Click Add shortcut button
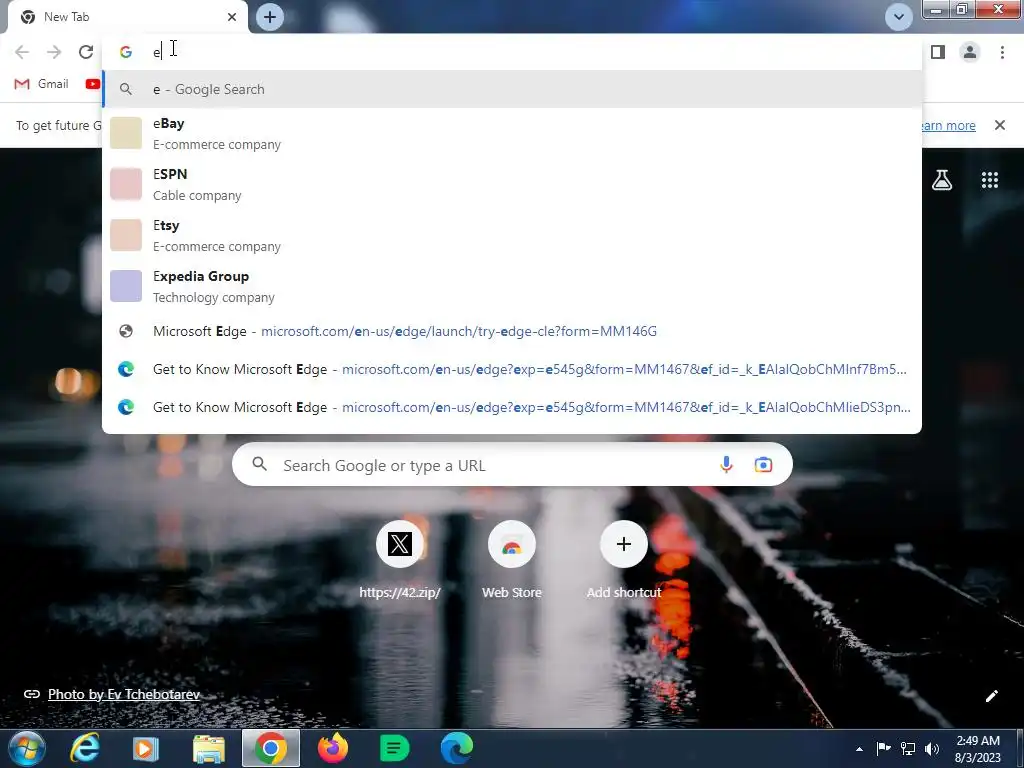The image size is (1024, 768). 624,560
